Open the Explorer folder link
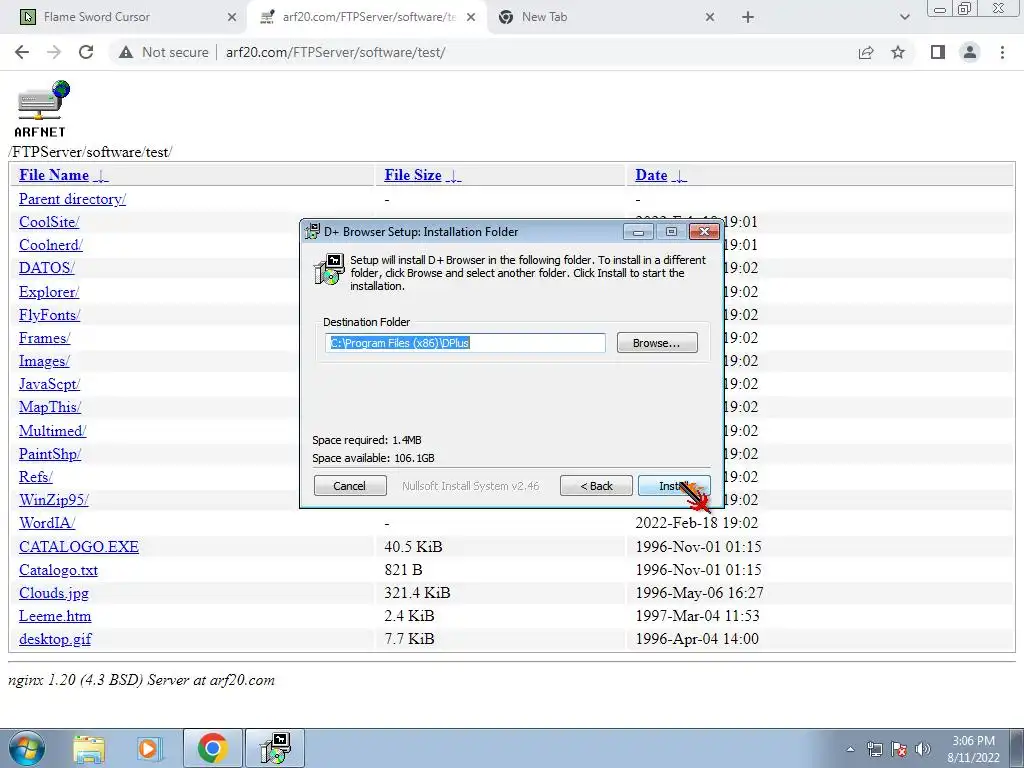 pyautogui.click(x=49, y=291)
